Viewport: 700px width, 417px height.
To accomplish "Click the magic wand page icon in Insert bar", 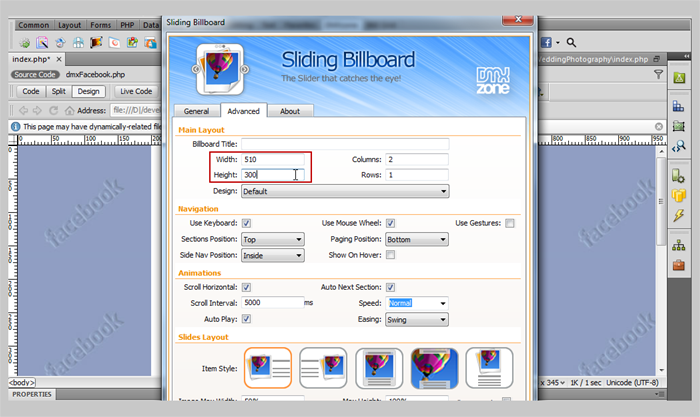I will 42,43.
